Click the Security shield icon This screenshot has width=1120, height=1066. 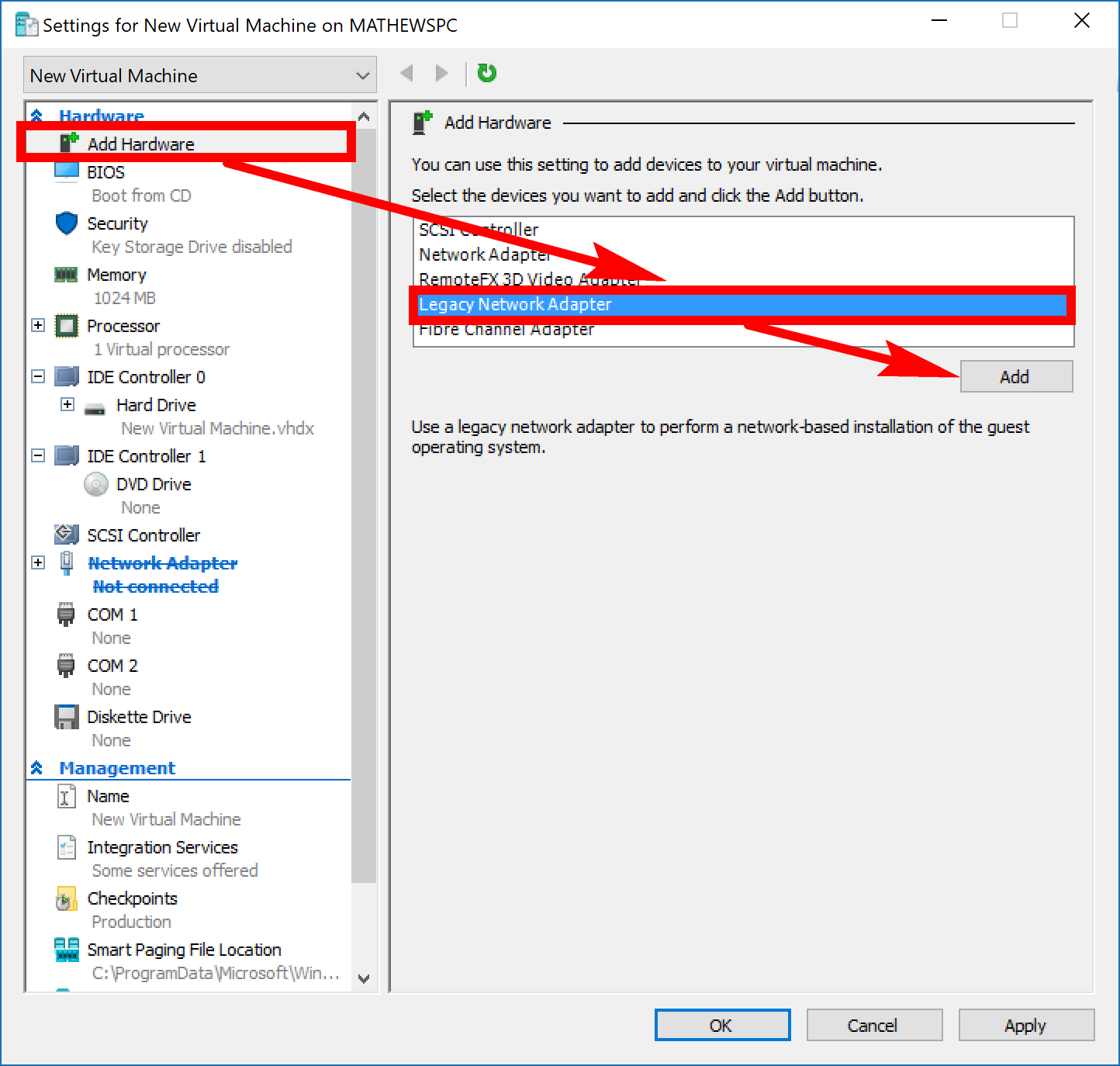click(67, 223)
